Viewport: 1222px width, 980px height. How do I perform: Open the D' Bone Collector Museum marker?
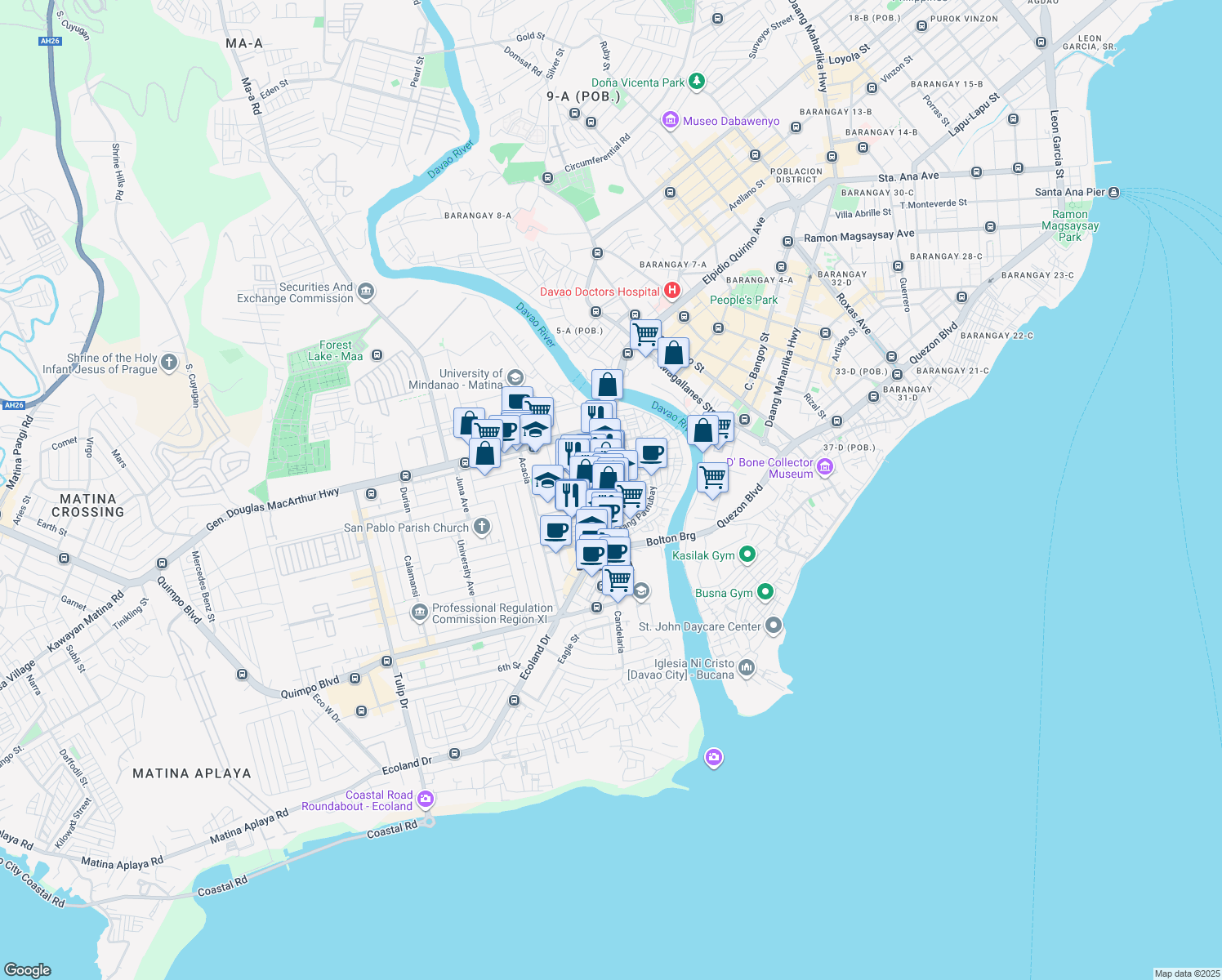[x=825, y=467]
